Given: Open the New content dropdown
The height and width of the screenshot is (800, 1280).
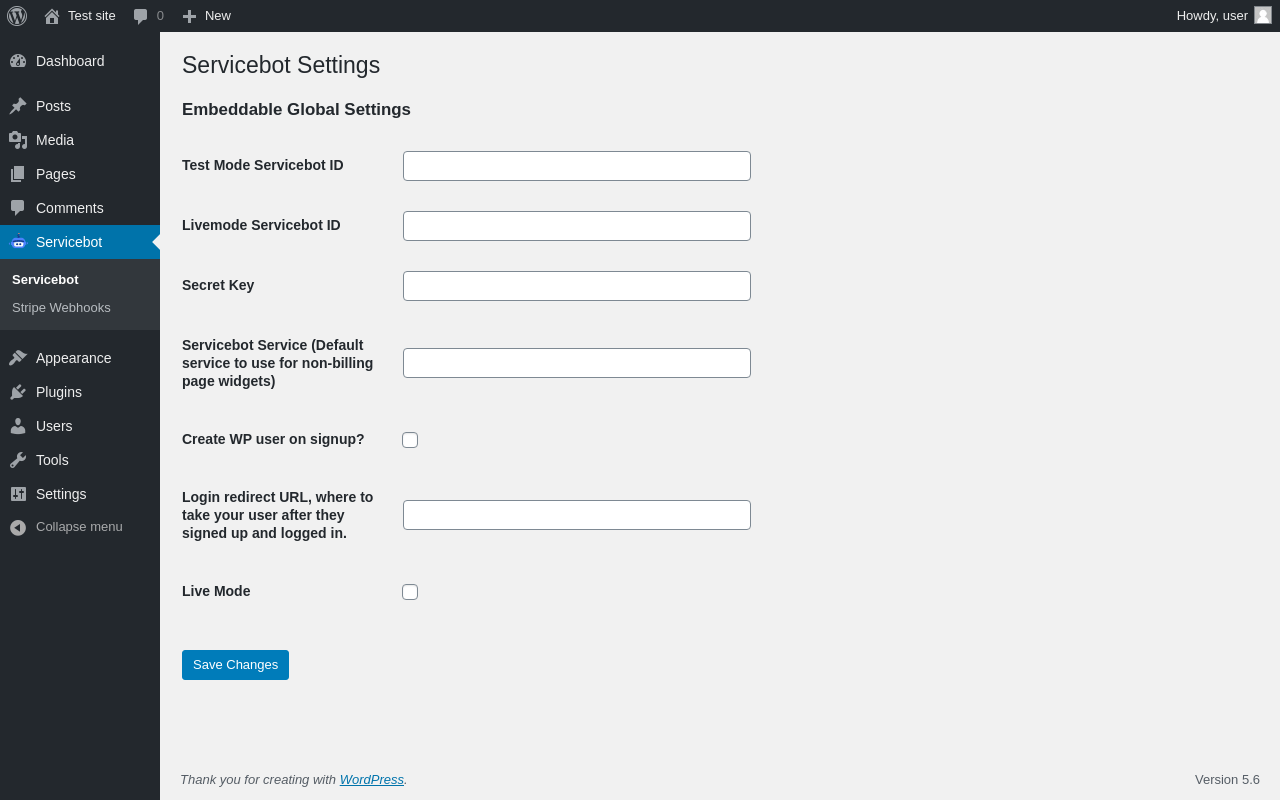Looking at the screenshot, I should tap(206, 16).
